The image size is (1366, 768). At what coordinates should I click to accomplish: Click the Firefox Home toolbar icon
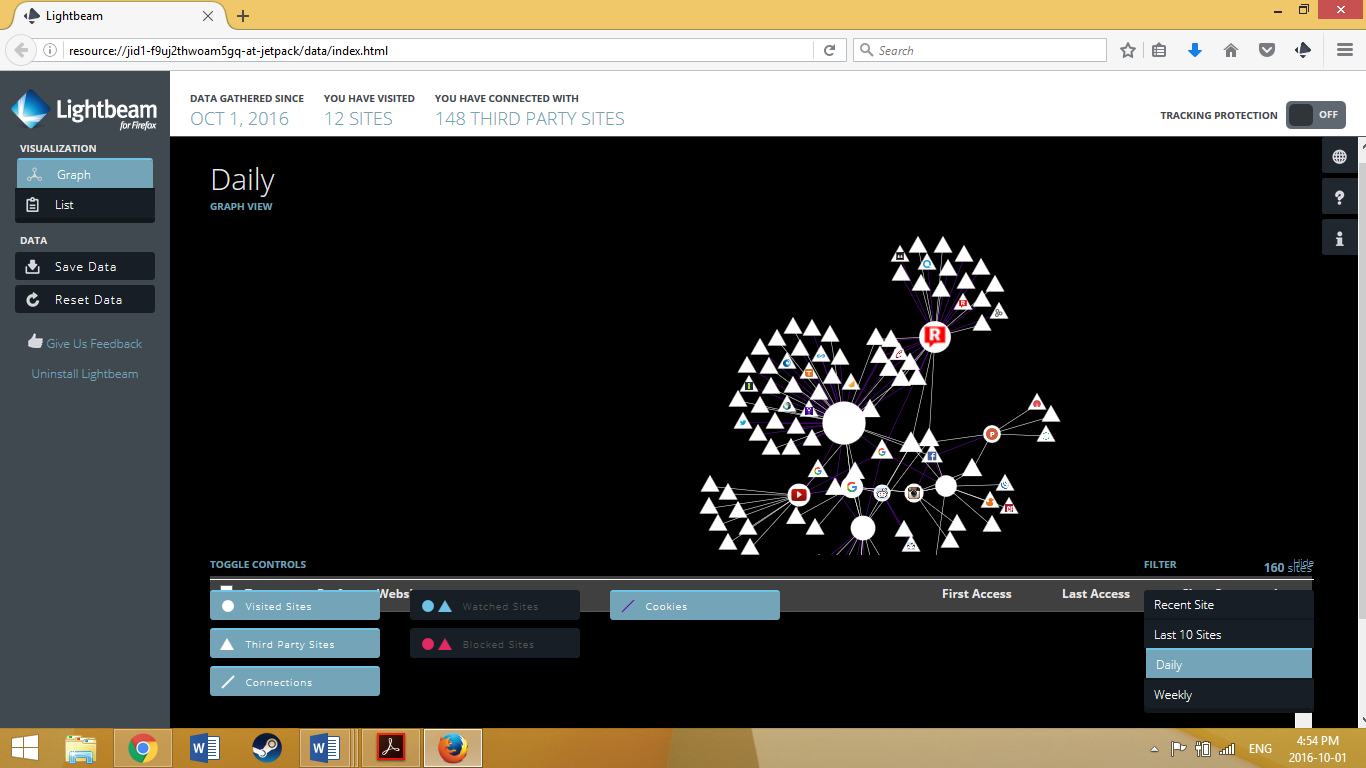tap(1231, 50)
